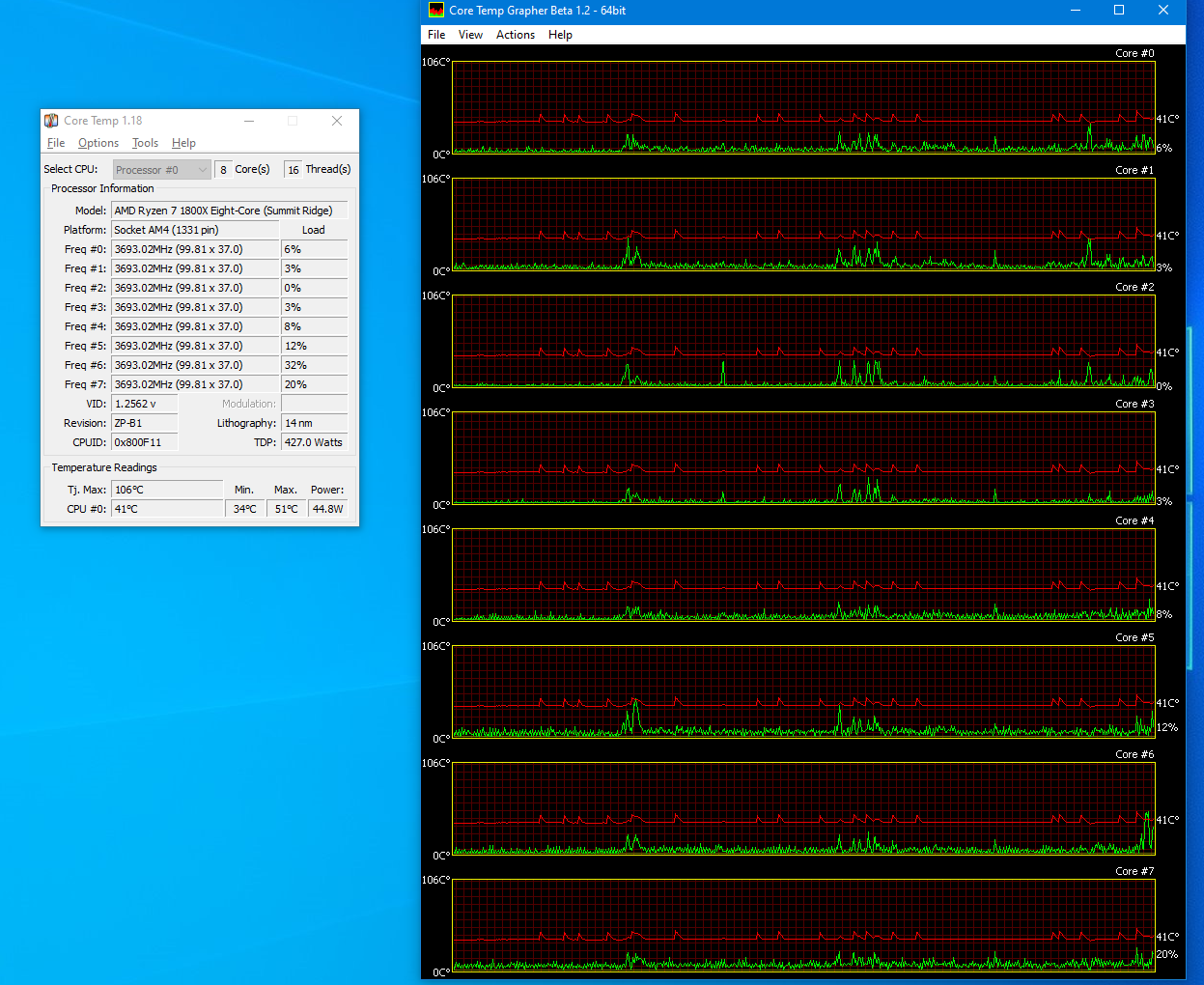Open Help menu in Core Temp 1.18
This screenshot has height=985, width=1204.
(x=183, y=143)
